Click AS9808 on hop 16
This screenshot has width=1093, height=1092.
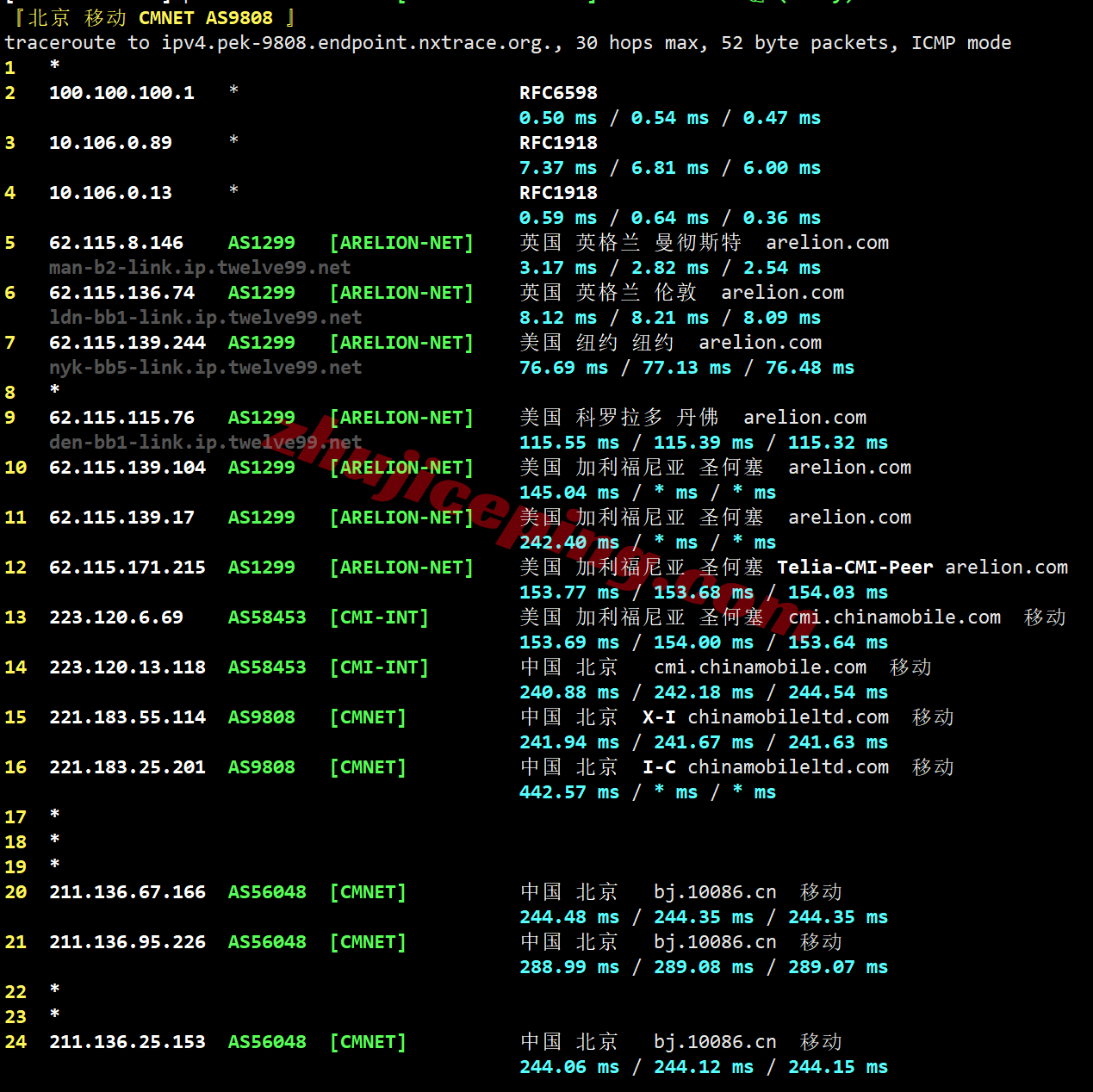coord(262,767)
